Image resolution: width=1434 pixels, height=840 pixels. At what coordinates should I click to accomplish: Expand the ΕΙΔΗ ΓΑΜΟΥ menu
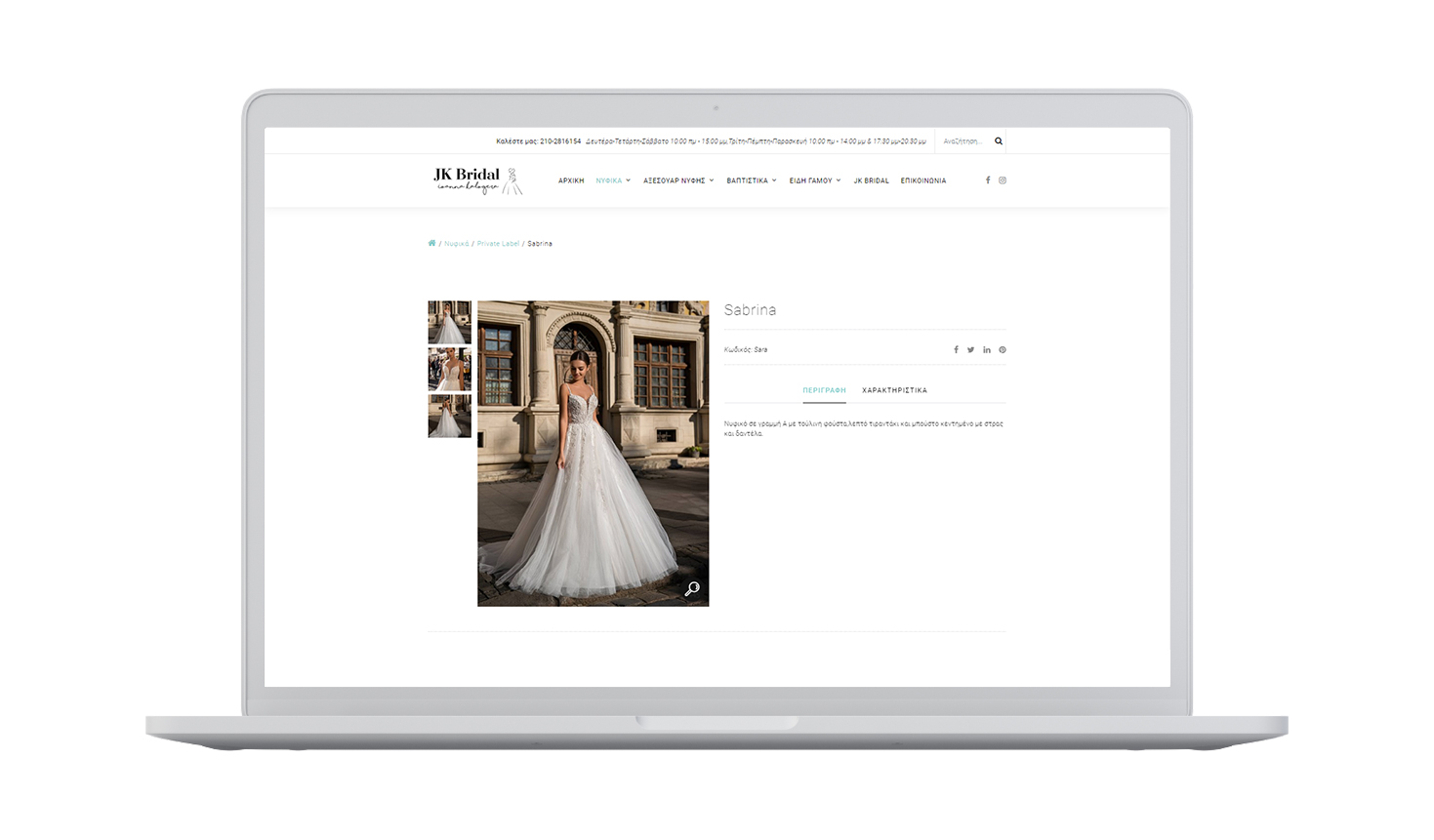coord(815,180)
